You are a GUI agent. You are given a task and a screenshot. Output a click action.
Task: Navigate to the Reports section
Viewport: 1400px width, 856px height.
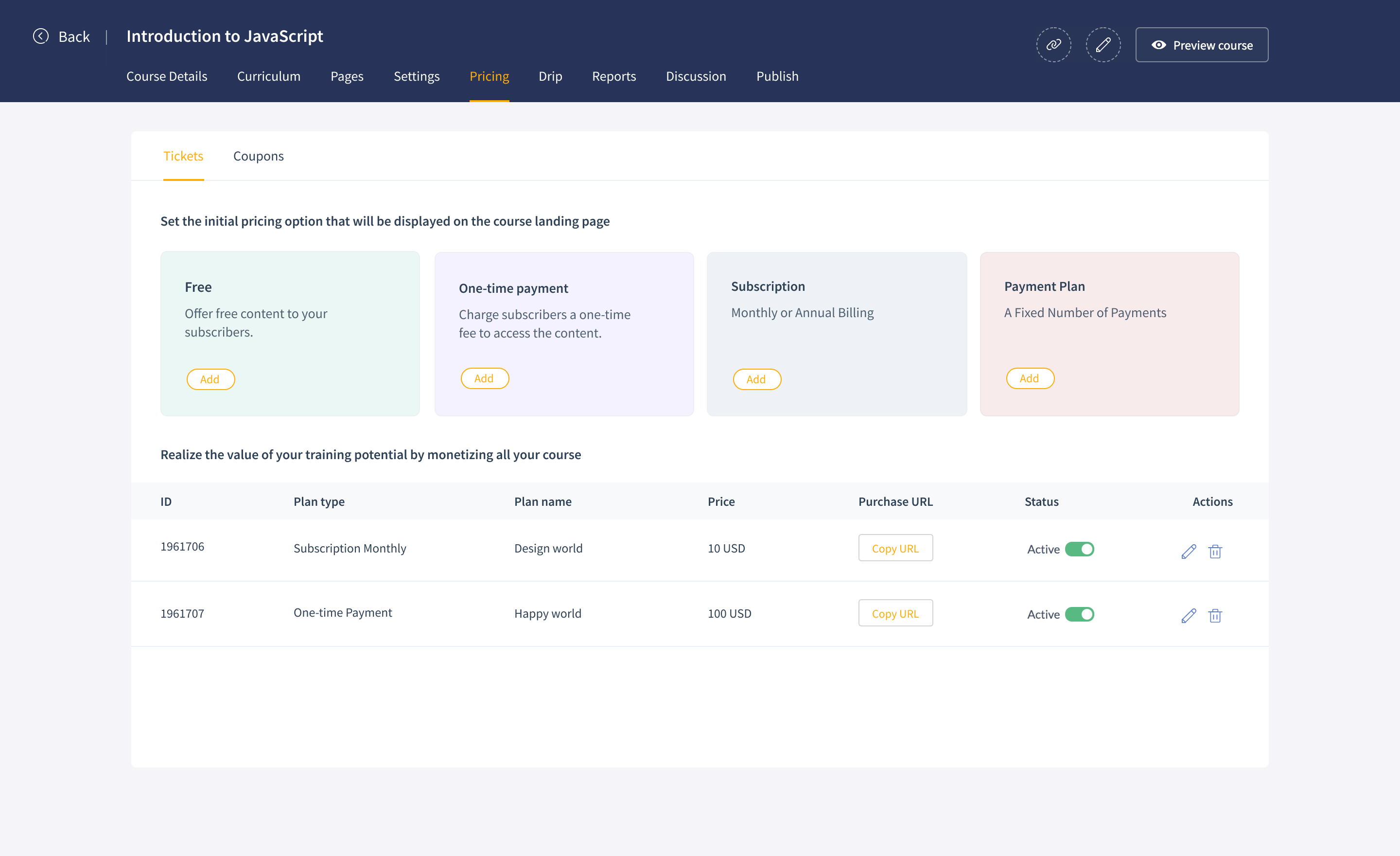(614, 76)
